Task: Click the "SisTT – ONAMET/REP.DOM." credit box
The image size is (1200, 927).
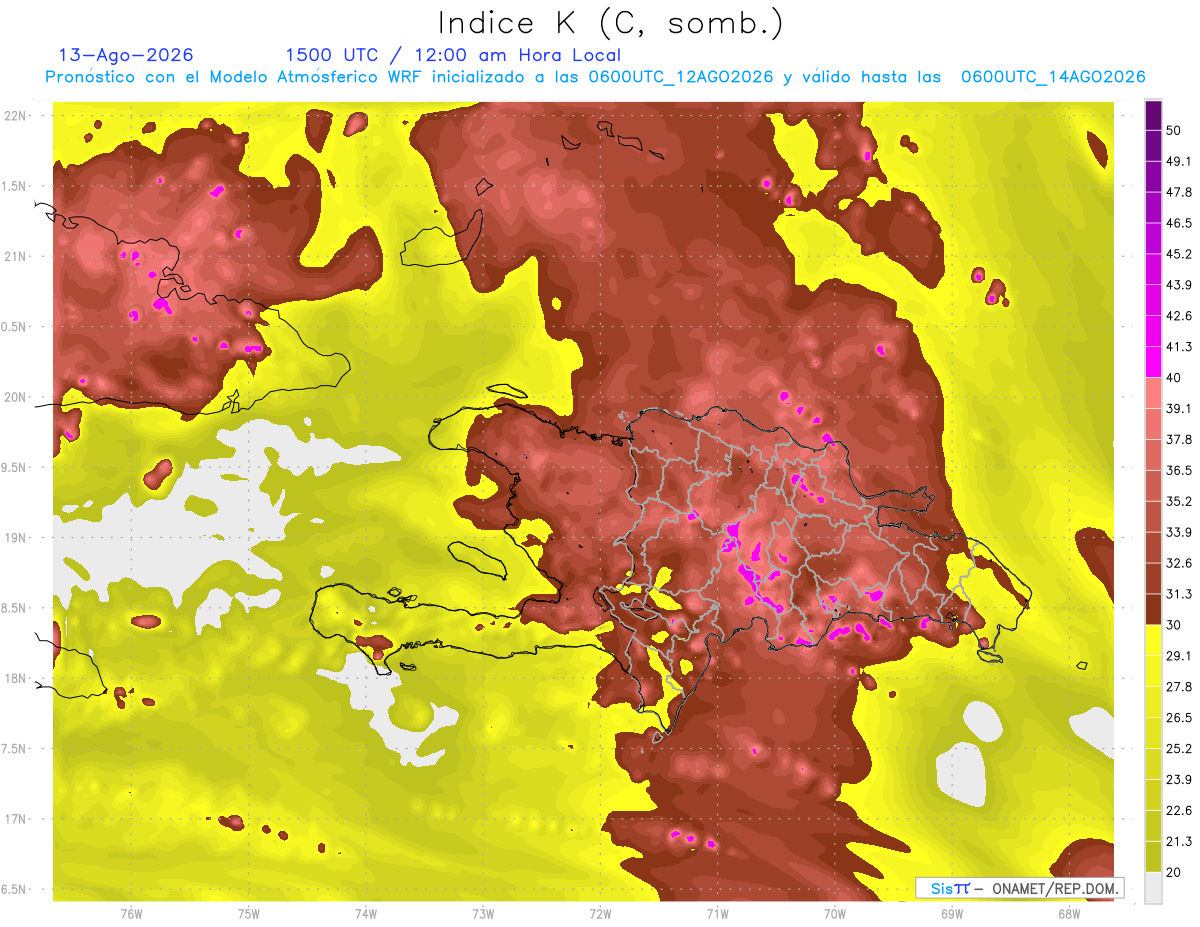Action: coord(1019,888)
